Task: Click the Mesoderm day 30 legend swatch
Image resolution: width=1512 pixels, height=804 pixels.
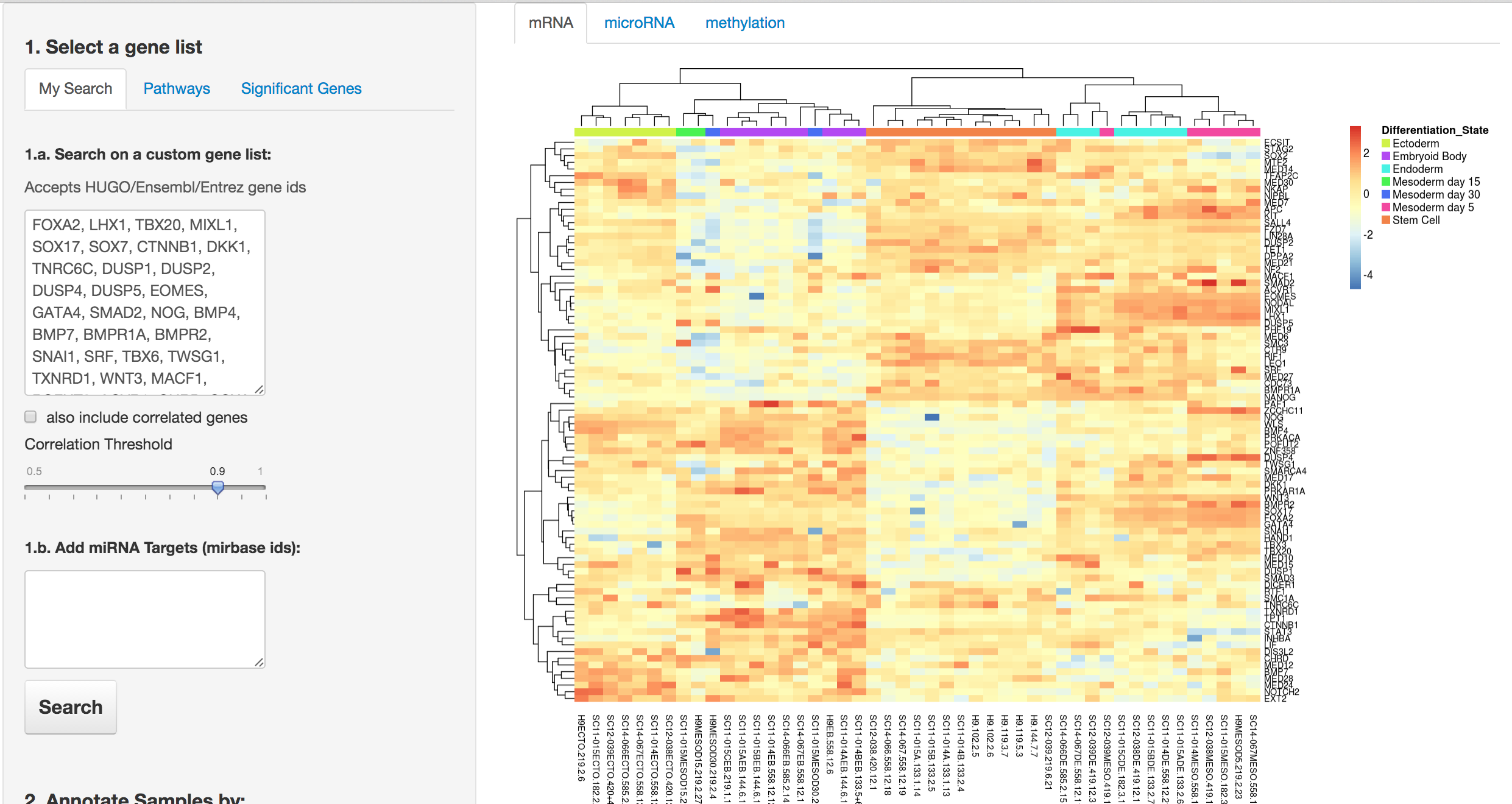Action: point(1386,195)
